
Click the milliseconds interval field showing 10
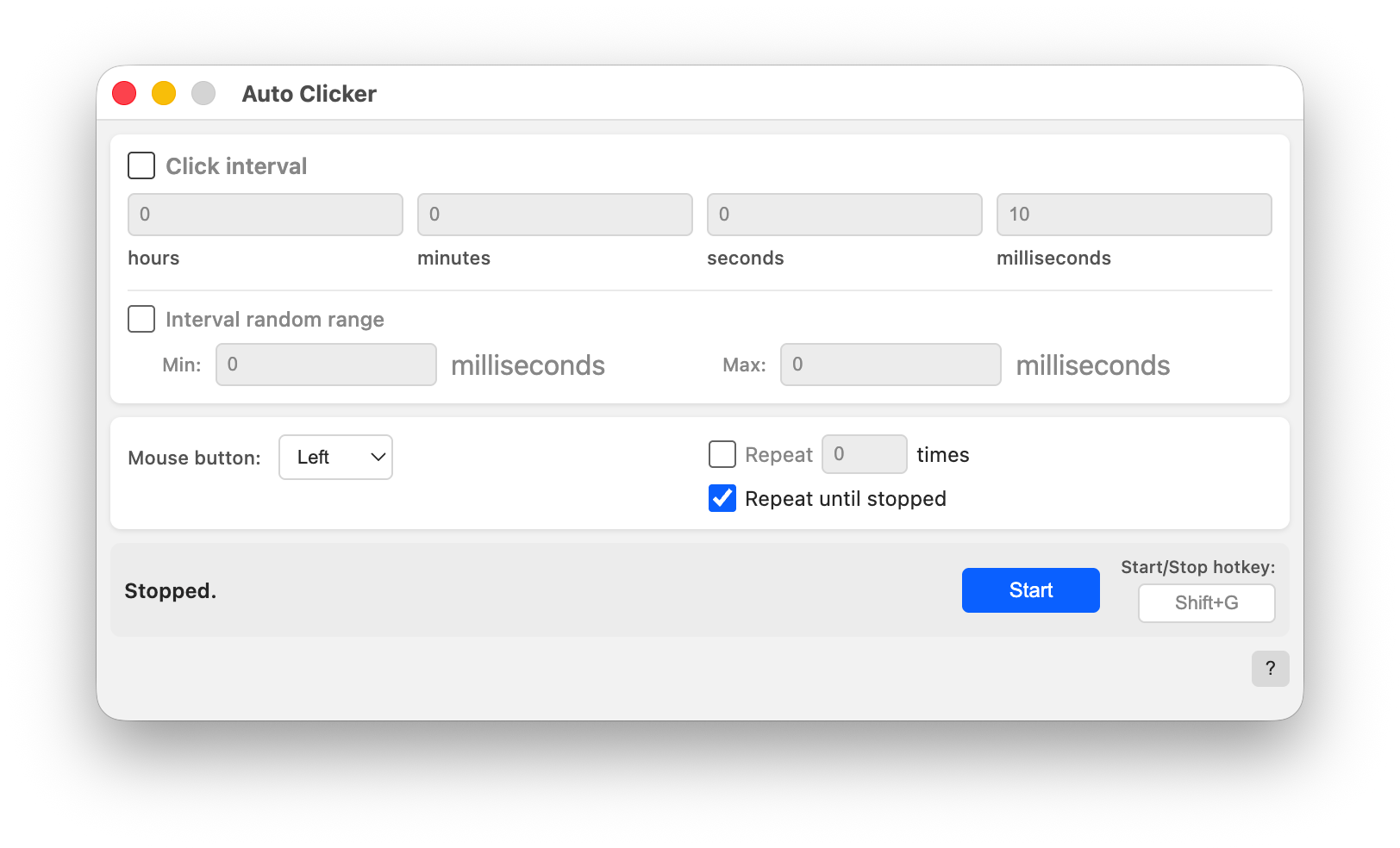click(x=1134, y=215)
